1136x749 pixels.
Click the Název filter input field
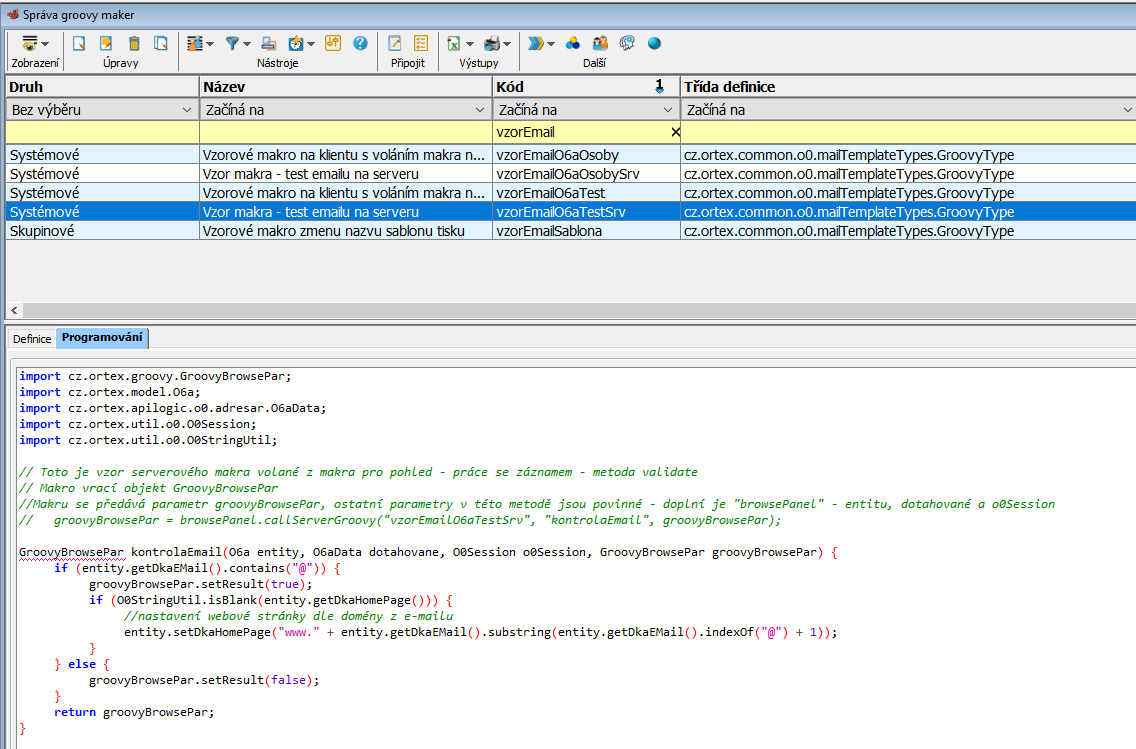click(345, 132)
